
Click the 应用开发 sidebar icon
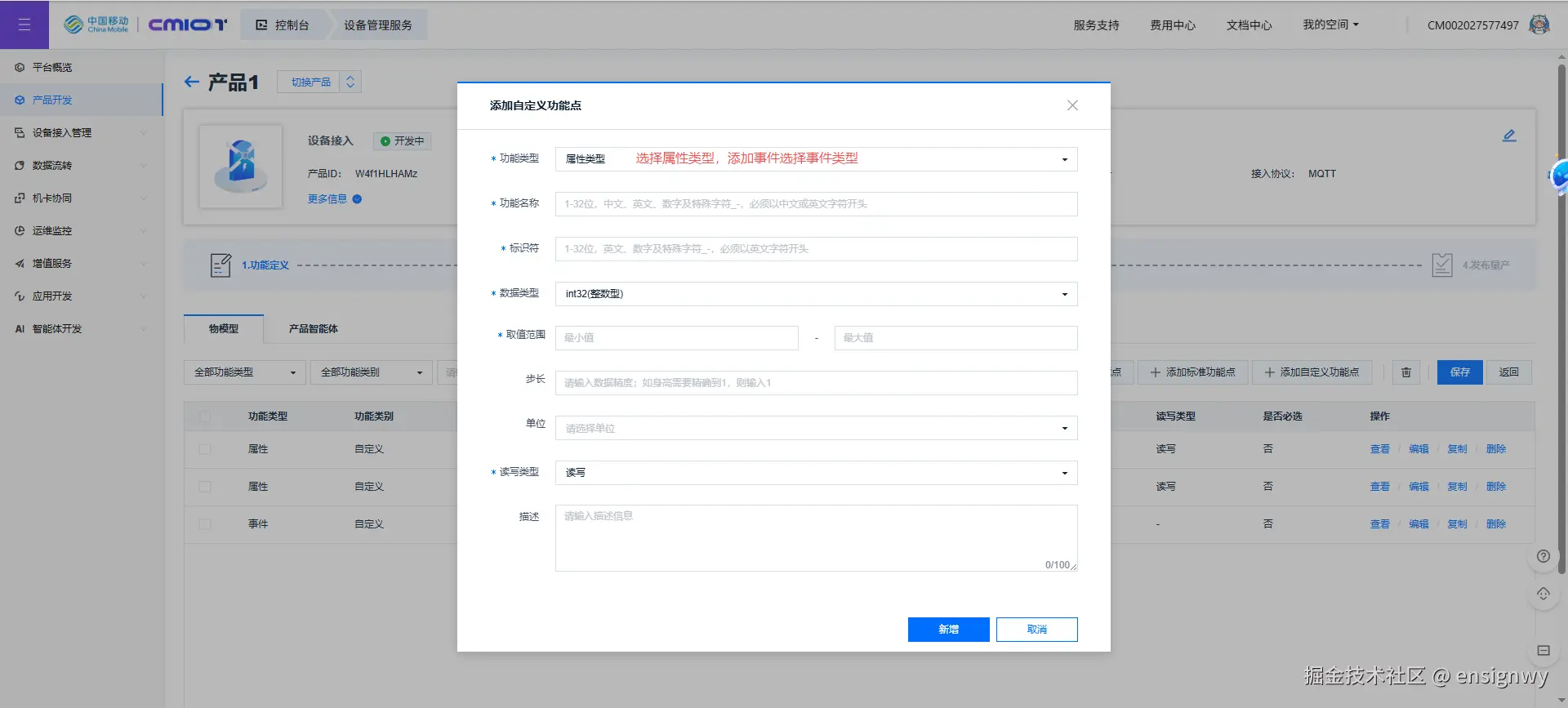coord(20,296)
